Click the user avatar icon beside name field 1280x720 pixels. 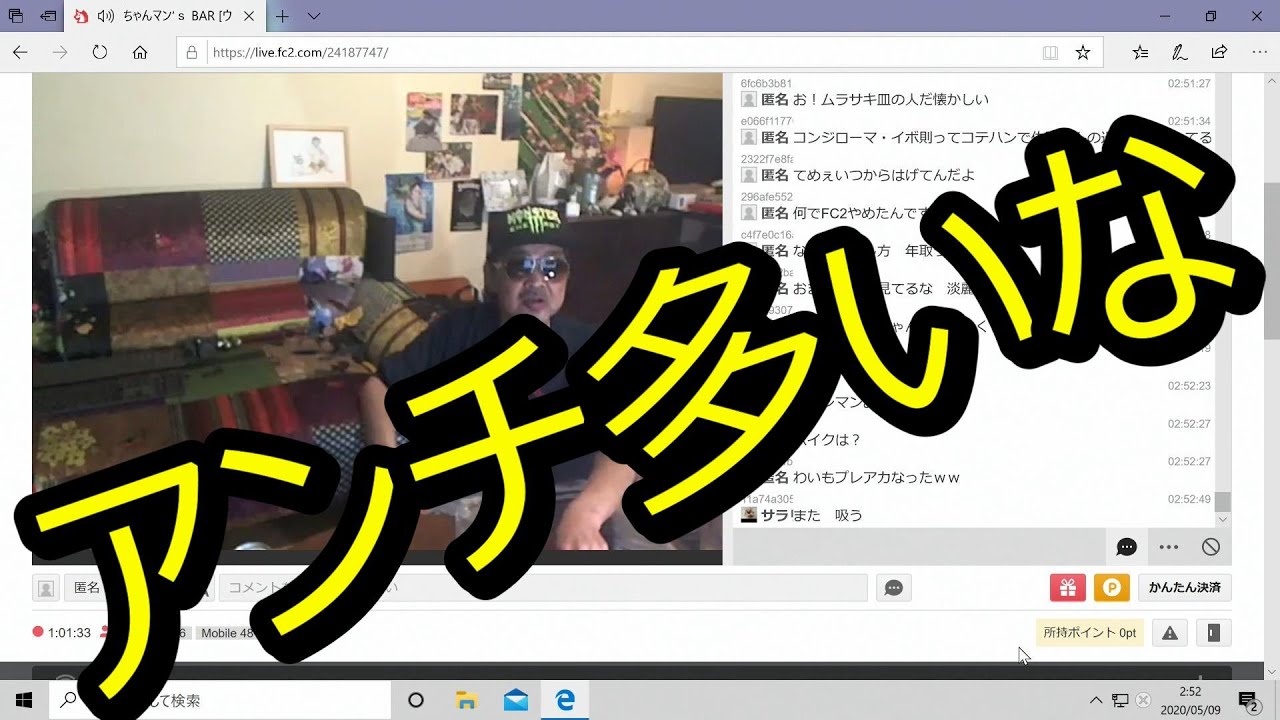click(x=46, y=588)
